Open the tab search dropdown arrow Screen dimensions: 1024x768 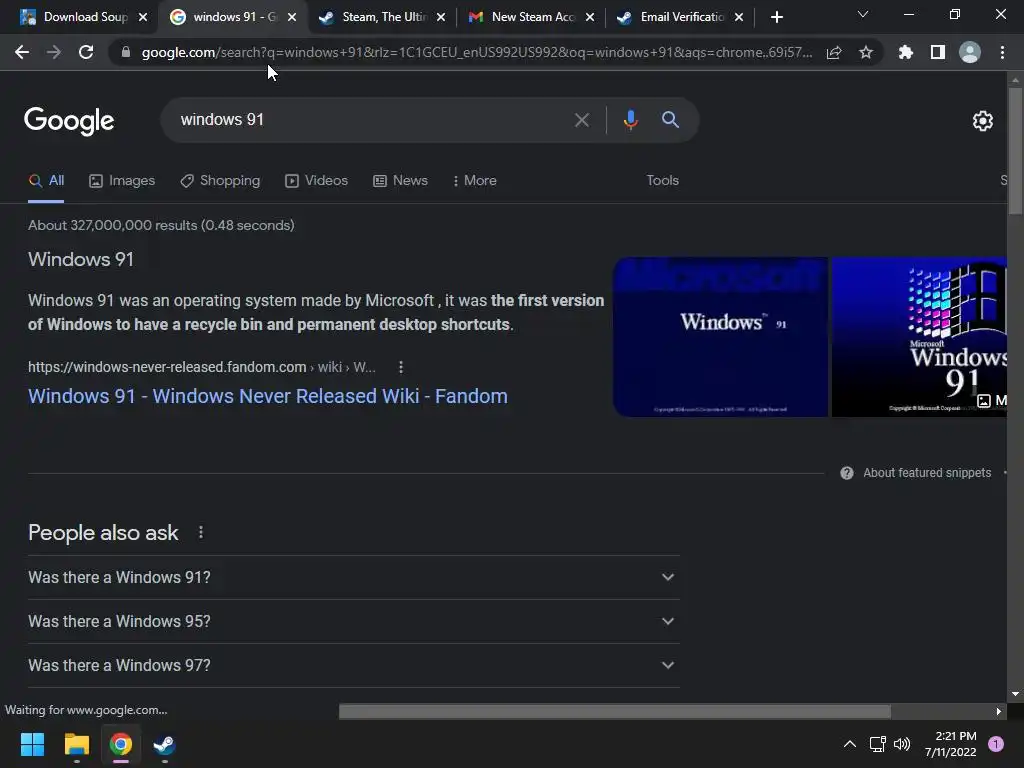(863, 14)
